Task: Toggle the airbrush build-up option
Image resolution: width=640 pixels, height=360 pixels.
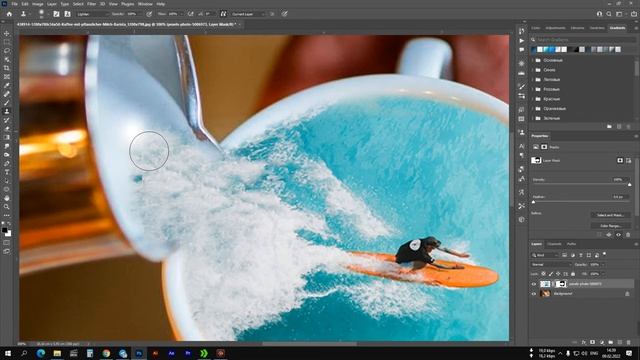Action: pos(191,14)
